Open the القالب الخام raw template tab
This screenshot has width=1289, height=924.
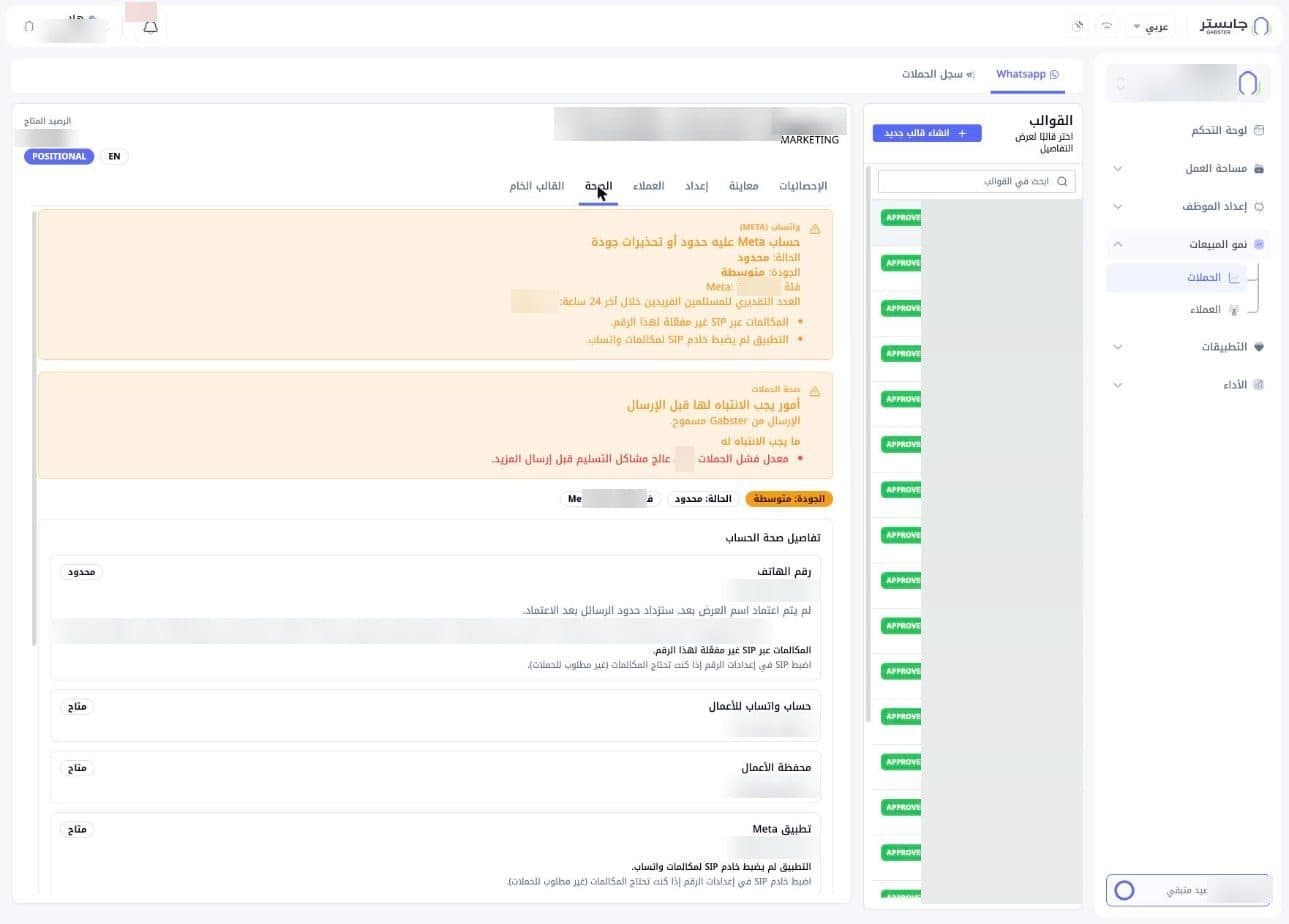click(537, 186)
